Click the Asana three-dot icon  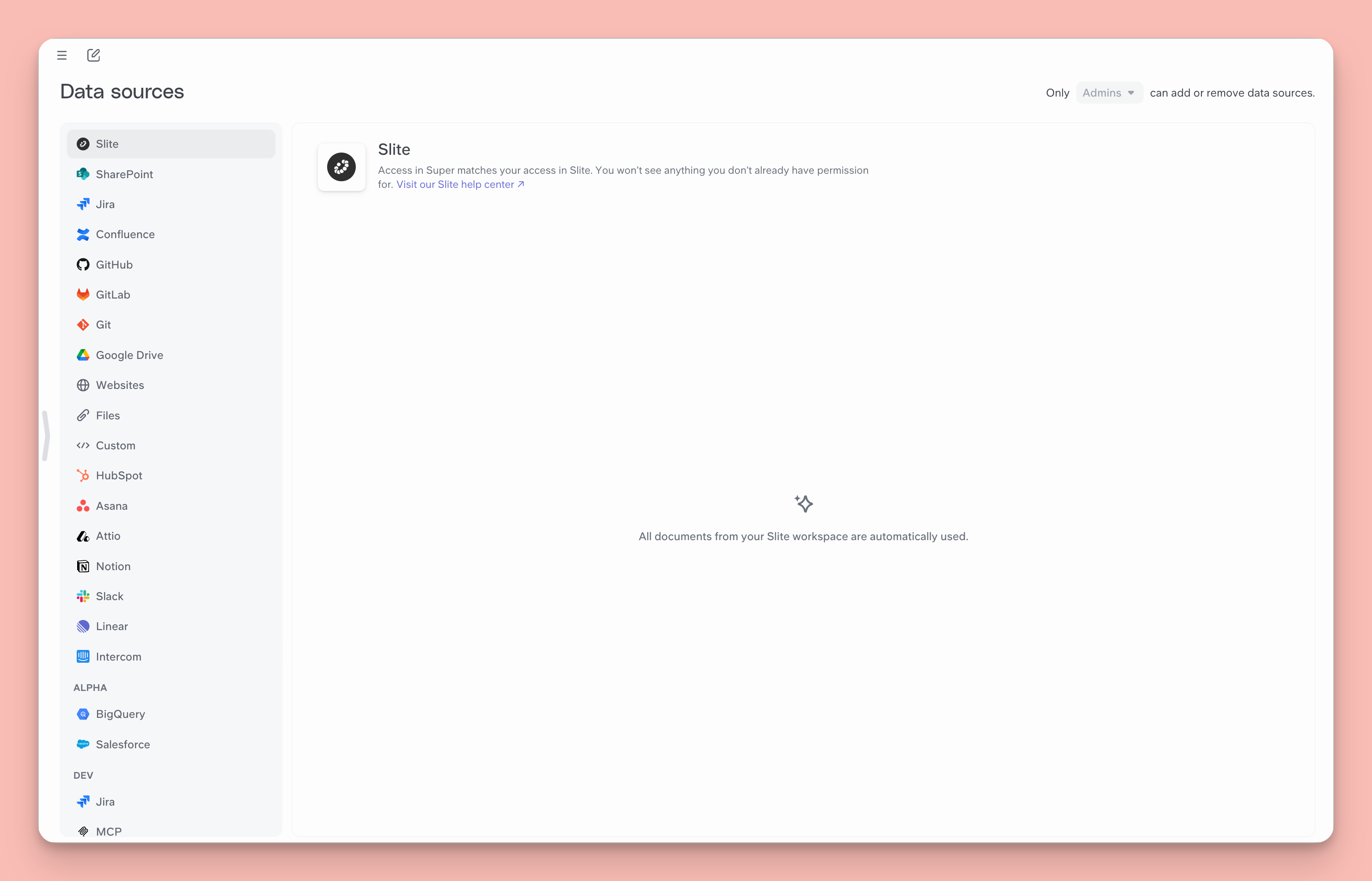[x=83, y=506]
